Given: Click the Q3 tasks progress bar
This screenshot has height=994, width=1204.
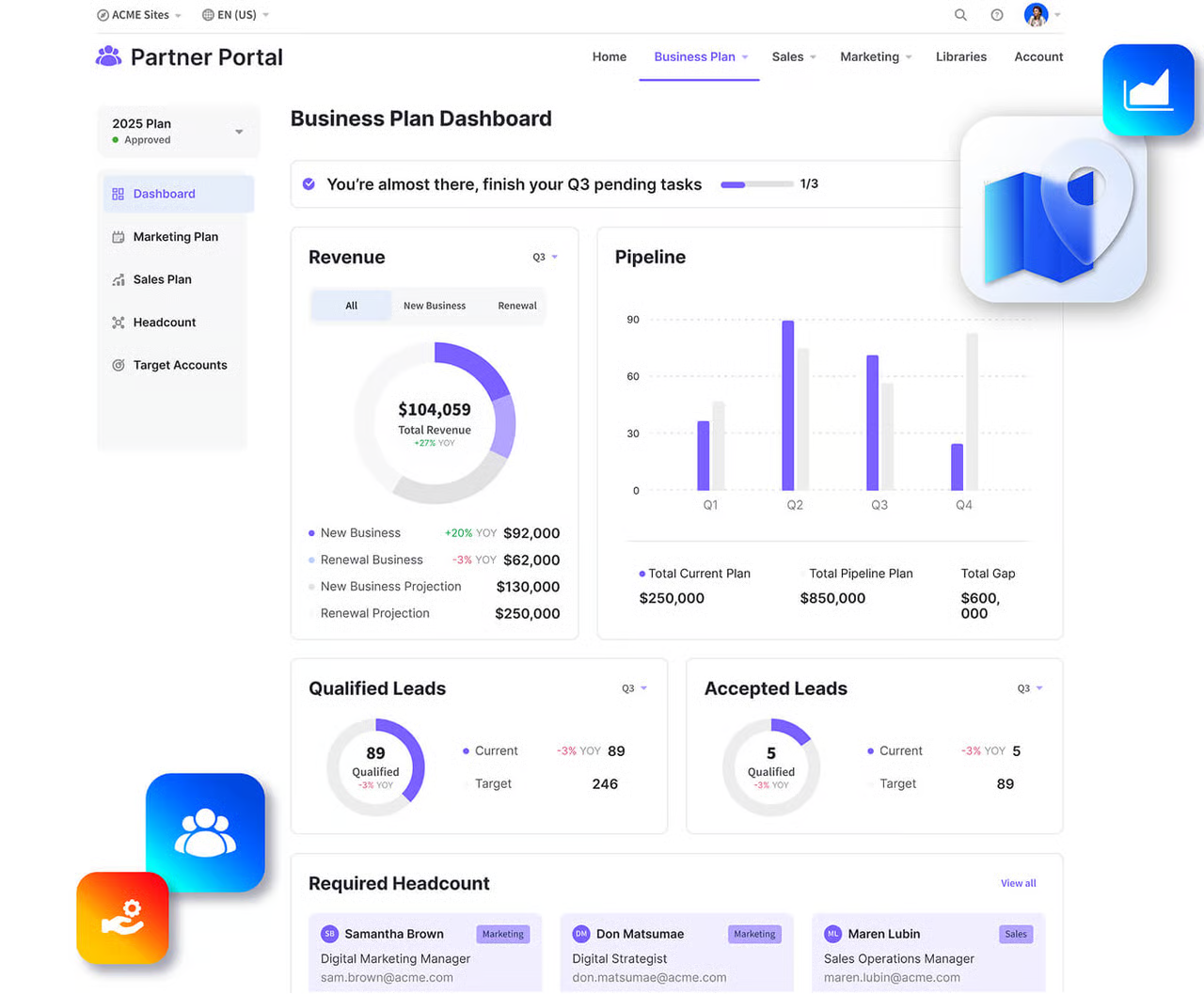Looking at the screenshot, I should tap(756, 184).
